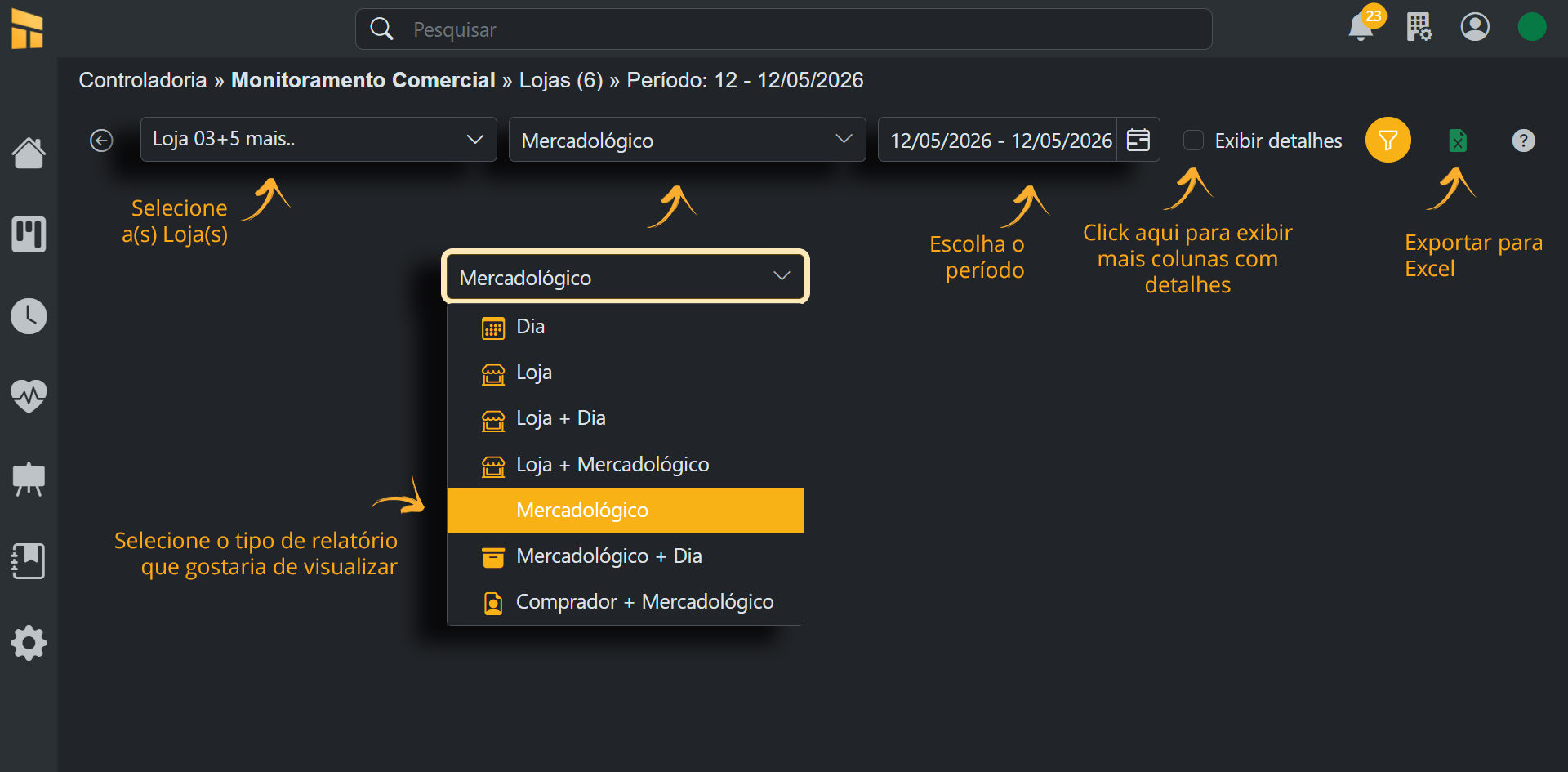Click Controladoria in the breadcrumb
The image size is (1568, 772).
143,80
